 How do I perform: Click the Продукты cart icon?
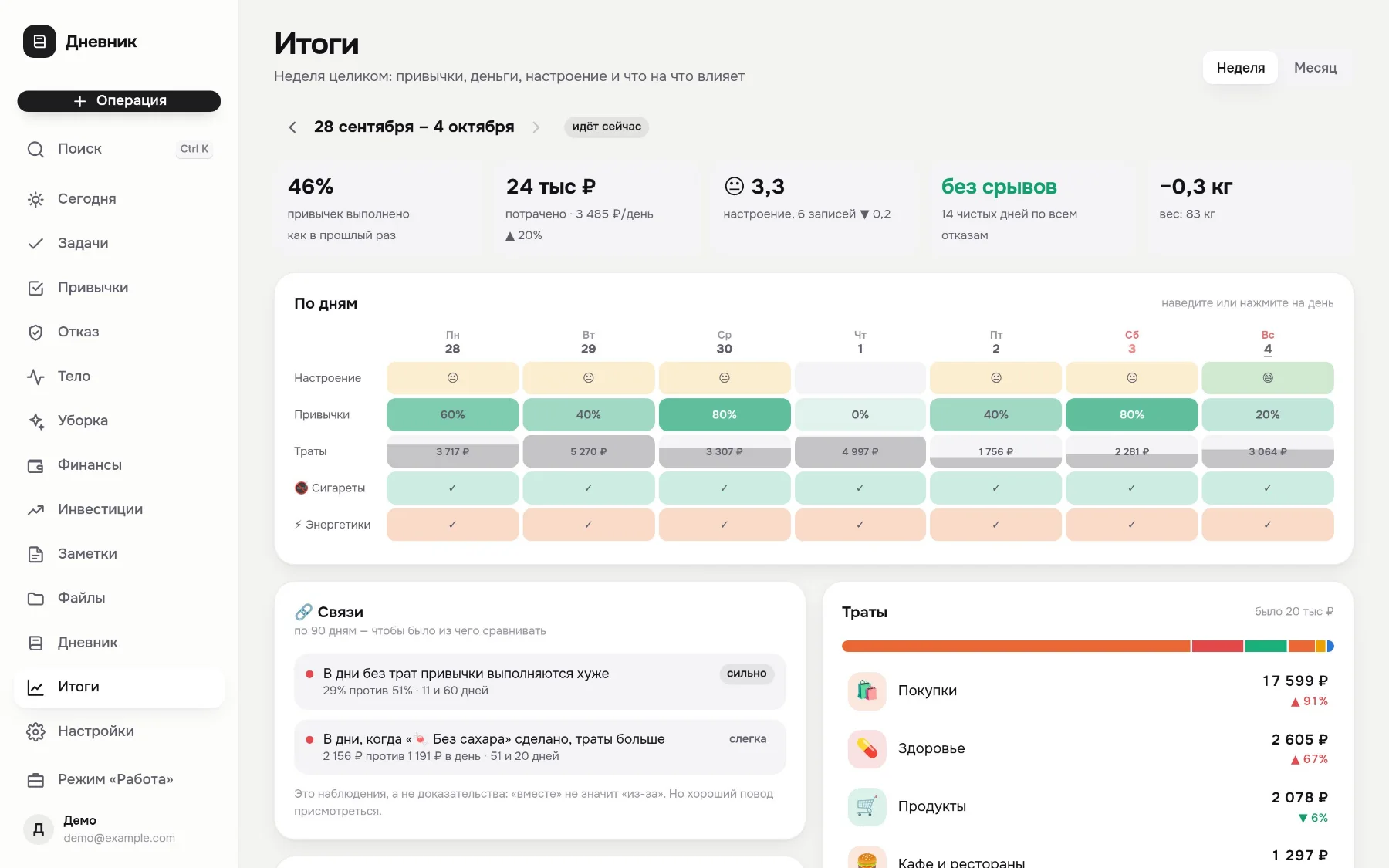pyautogui.click(x=867, y=806)
